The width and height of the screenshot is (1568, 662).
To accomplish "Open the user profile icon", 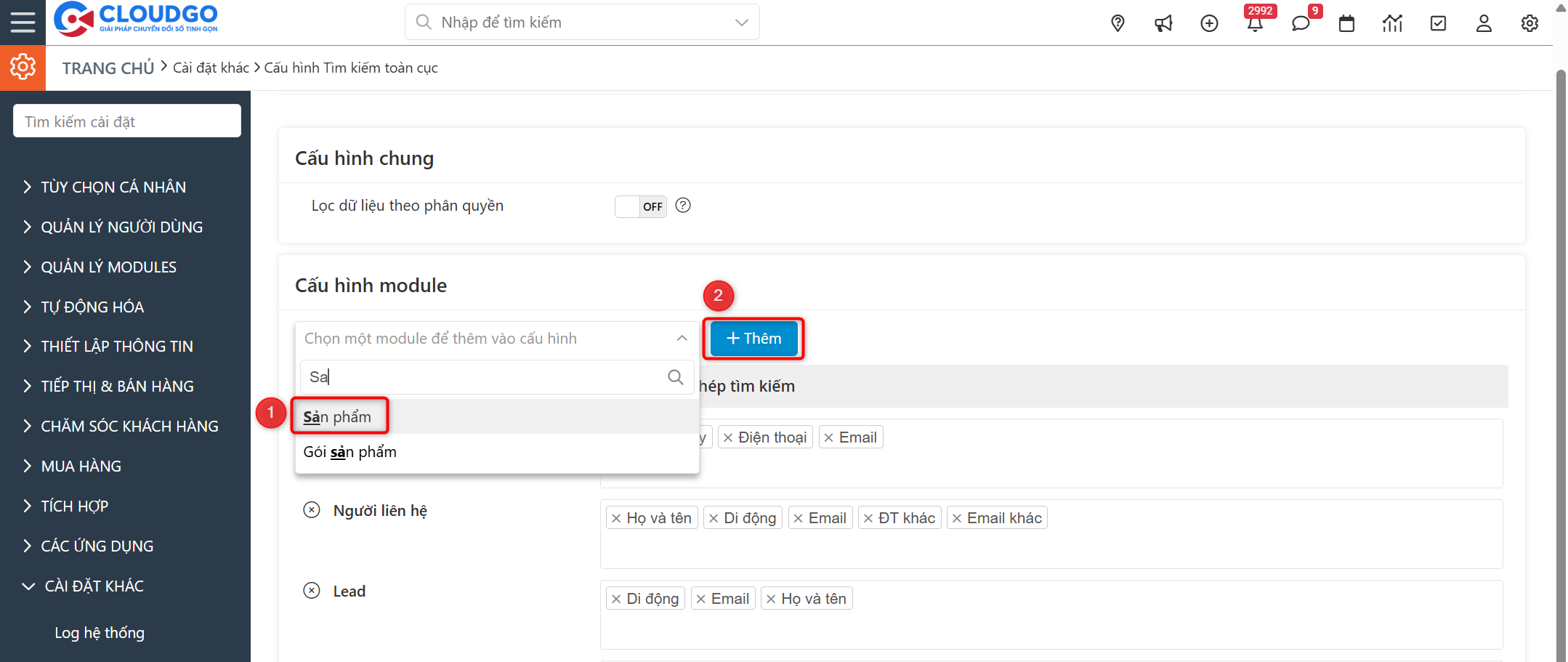I will [1484, 23].
